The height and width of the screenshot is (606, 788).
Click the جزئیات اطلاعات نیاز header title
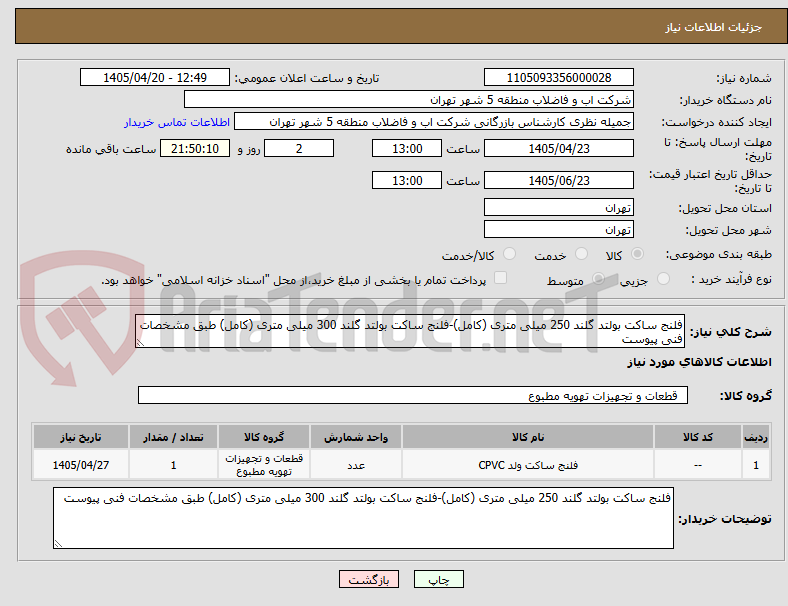(x=714, y=27)
